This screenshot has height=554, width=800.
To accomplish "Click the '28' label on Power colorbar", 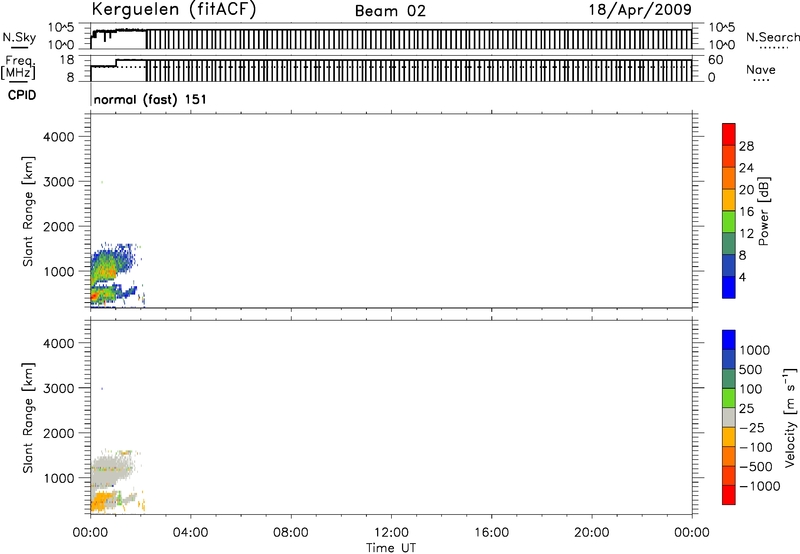I will click(x=746, y=146).
